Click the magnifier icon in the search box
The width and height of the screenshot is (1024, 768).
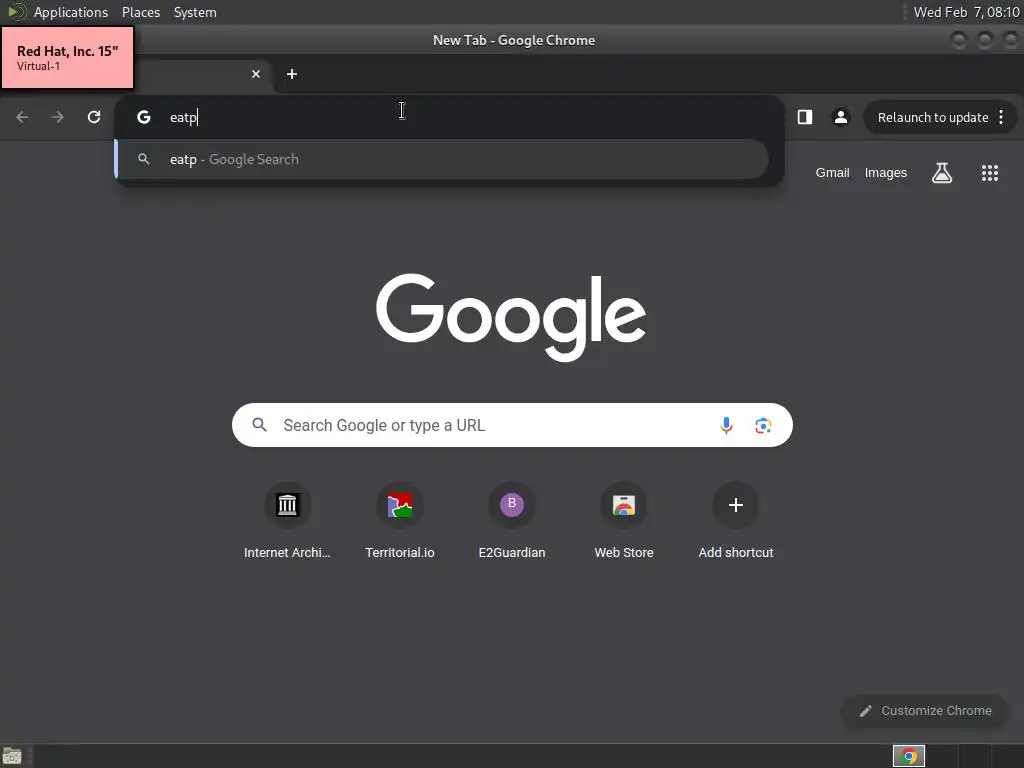(259, 425)
